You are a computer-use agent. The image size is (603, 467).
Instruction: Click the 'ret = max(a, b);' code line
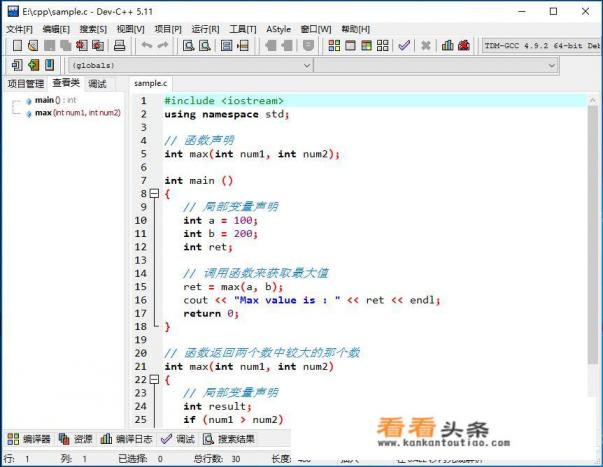(x=233, y=287)
